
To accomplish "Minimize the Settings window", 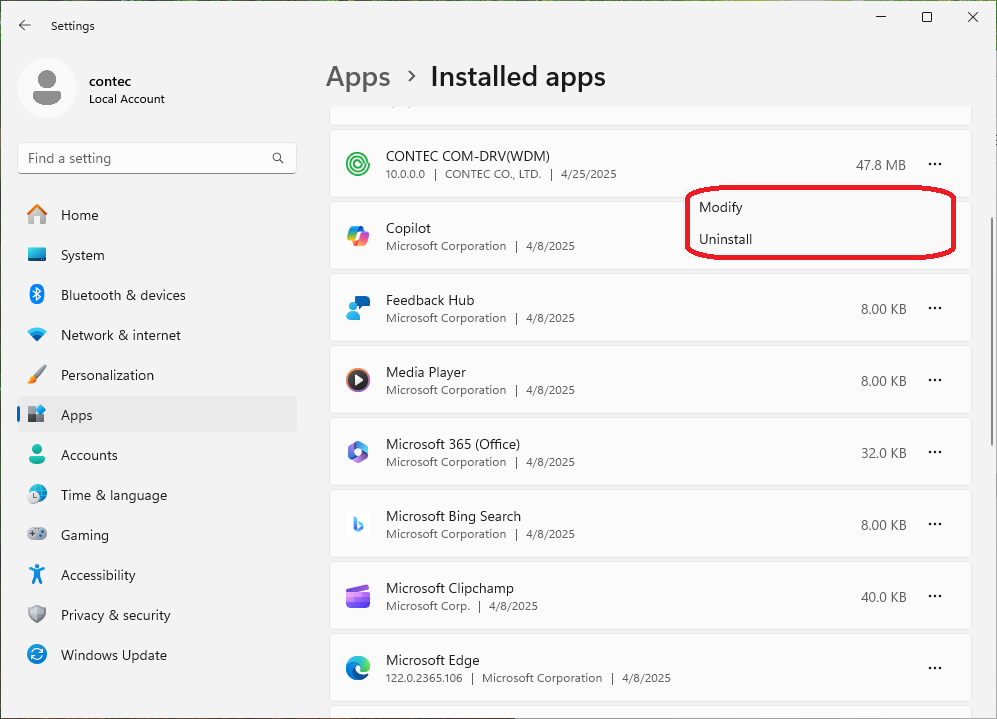I will tap(881, 17).
